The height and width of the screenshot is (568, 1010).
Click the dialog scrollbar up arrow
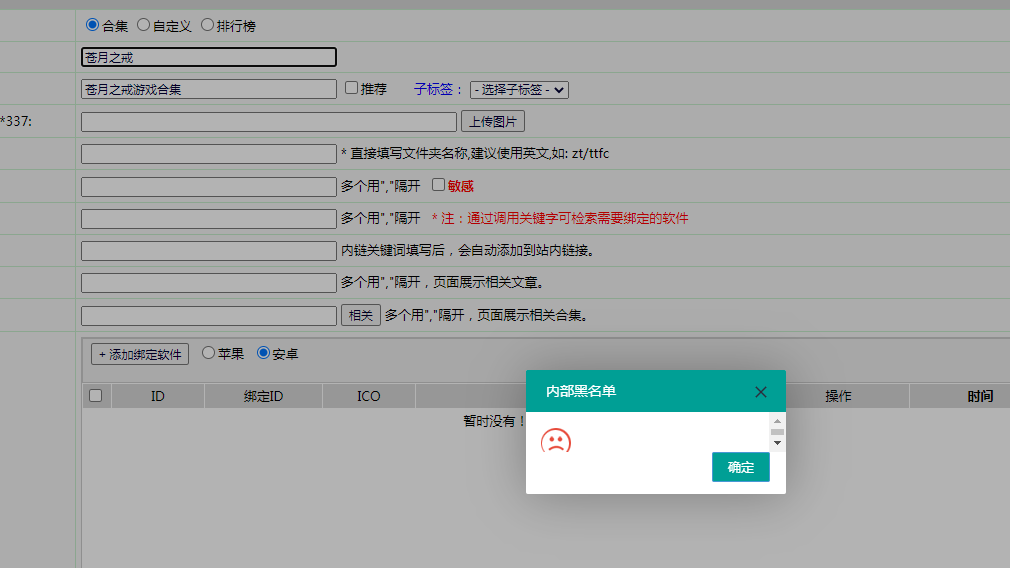[x=777, y=420]
